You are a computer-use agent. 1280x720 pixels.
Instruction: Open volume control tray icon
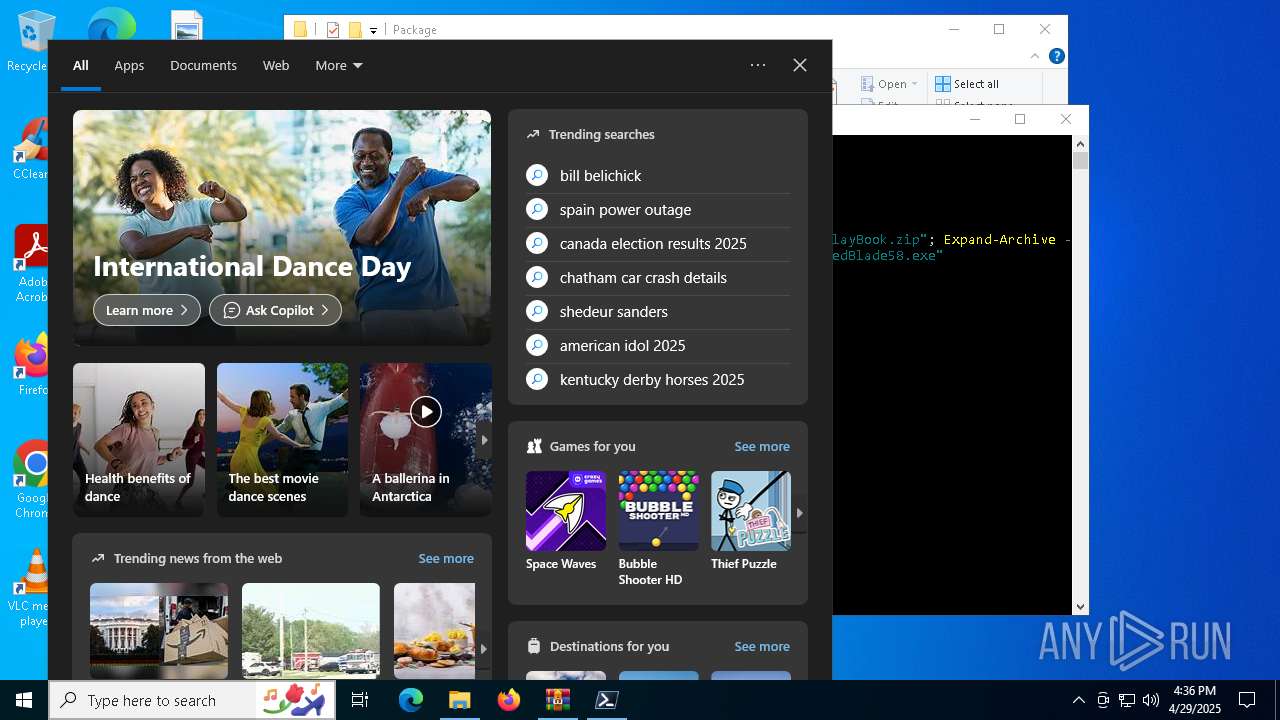[x=1151, y=700]
